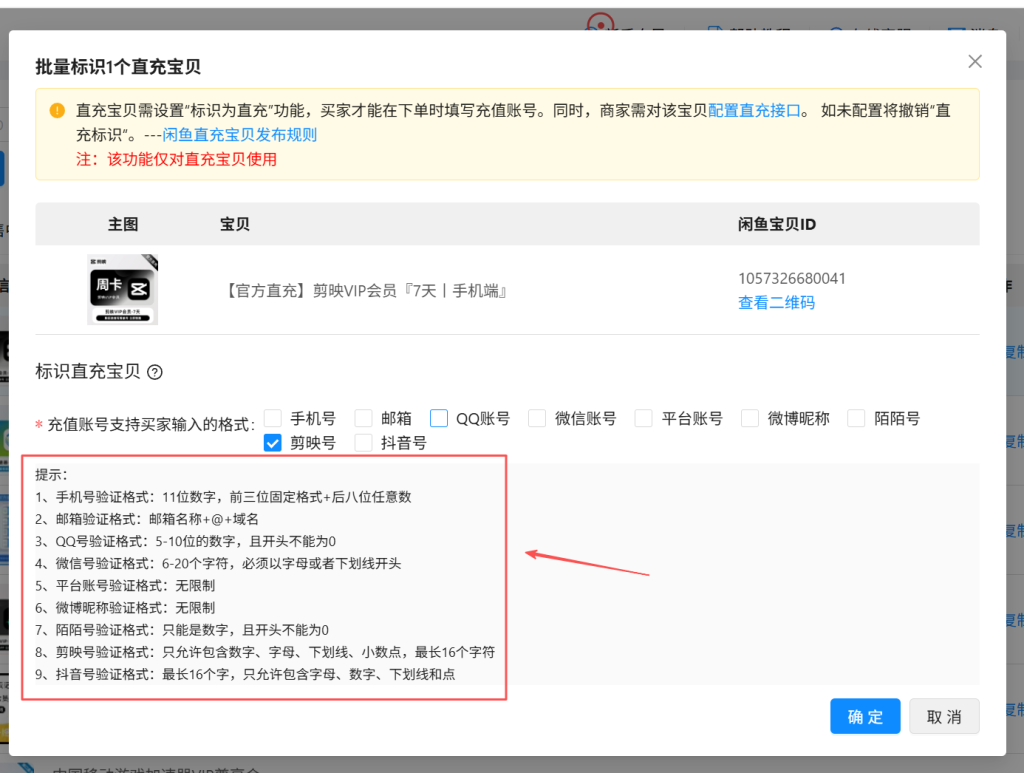The height and width of the screenshot is (773, 1024).
Task: Click tip line 3 about QQ号验证格式
Action: 185,541
